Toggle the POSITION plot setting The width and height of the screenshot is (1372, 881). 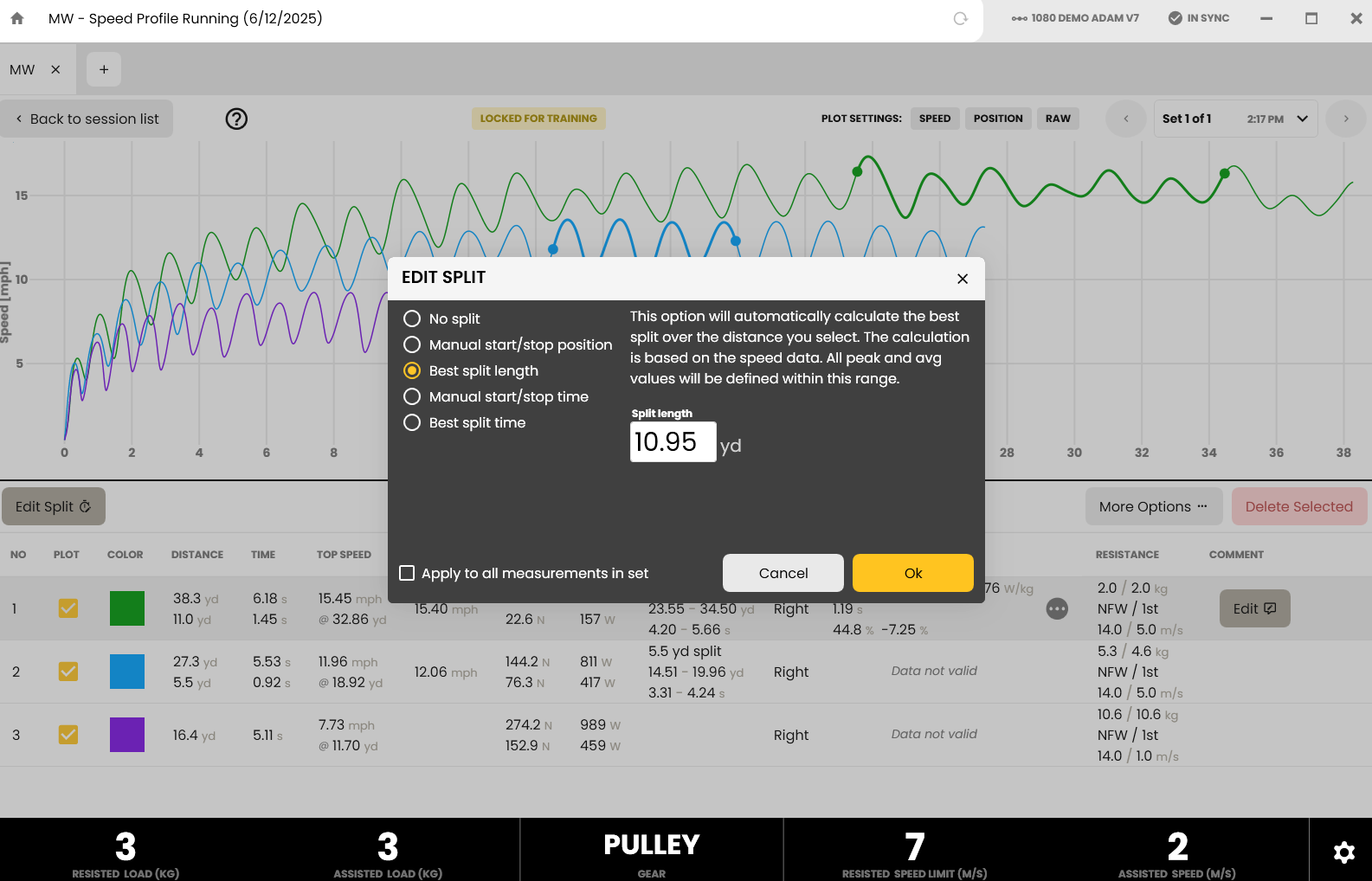pyautogui.click(x=998, y=119)
